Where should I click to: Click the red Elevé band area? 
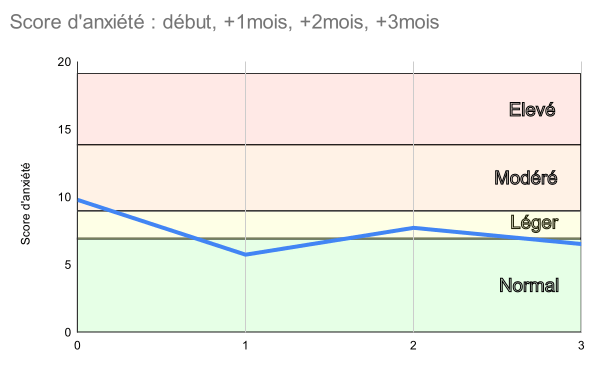[329, 109]
